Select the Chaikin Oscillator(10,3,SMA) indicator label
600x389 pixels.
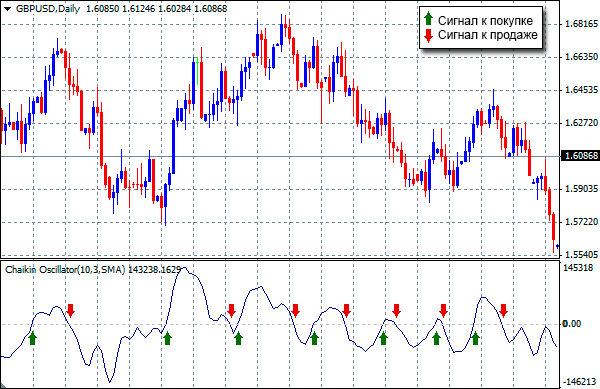(x=65, y=270)
